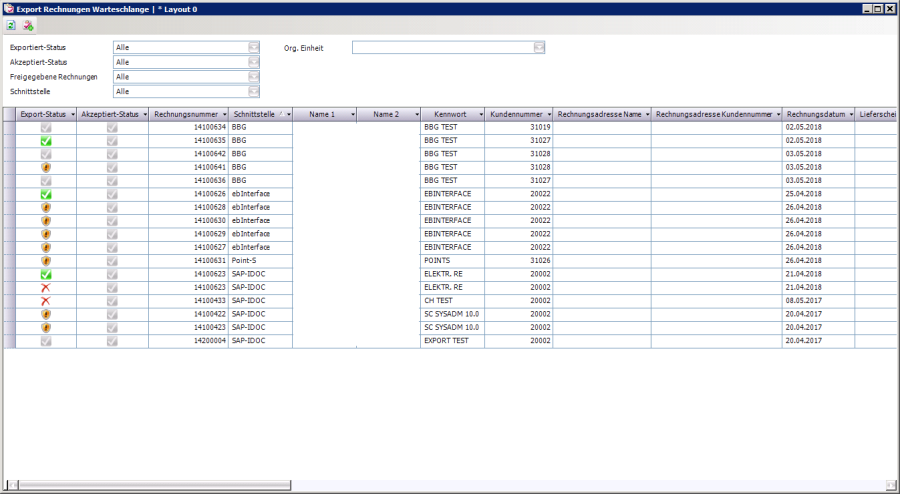
Task: Open the Org. Einheit dropdown
Action: tap(539, 47)
